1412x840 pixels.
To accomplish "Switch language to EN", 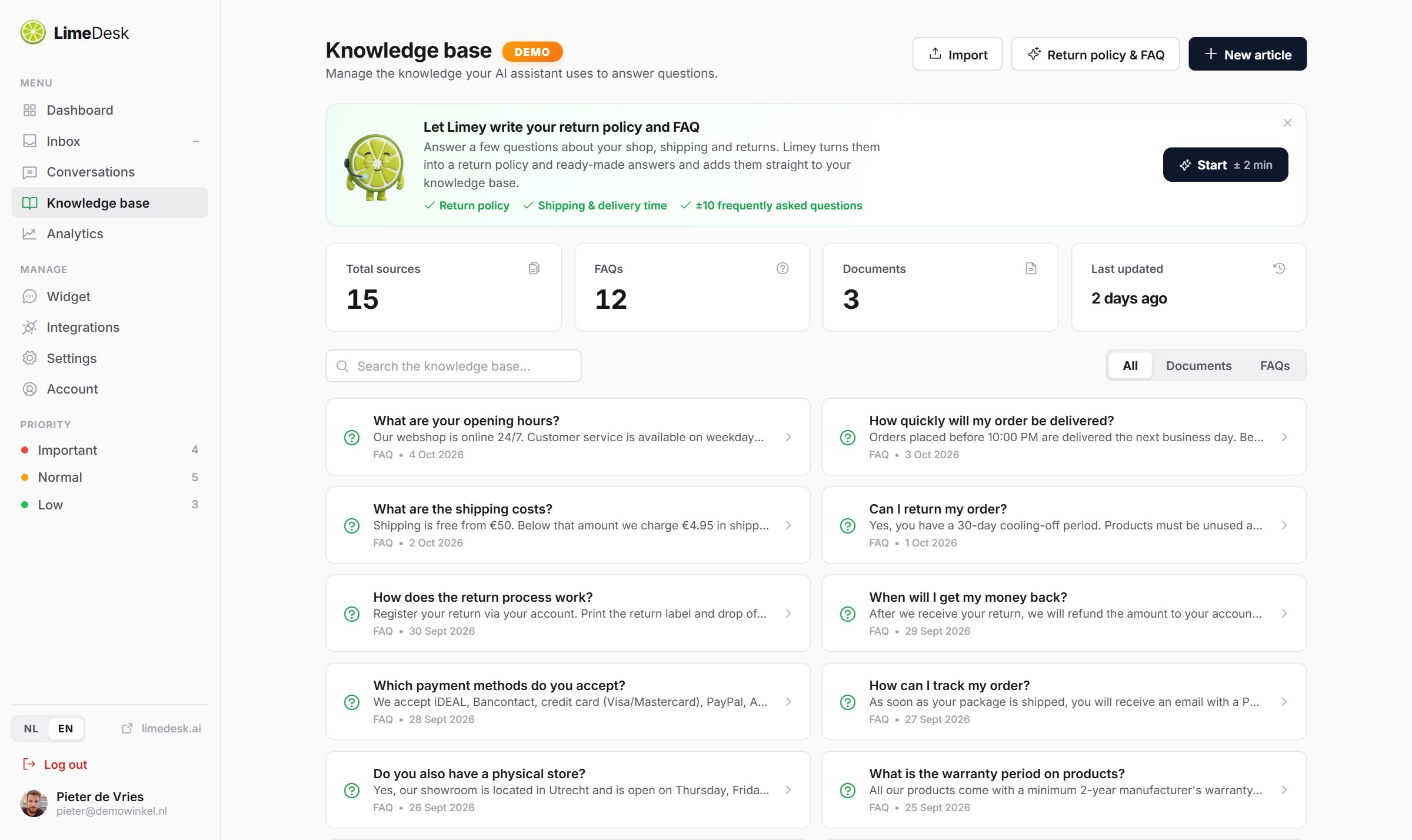I will click(65, 728).
